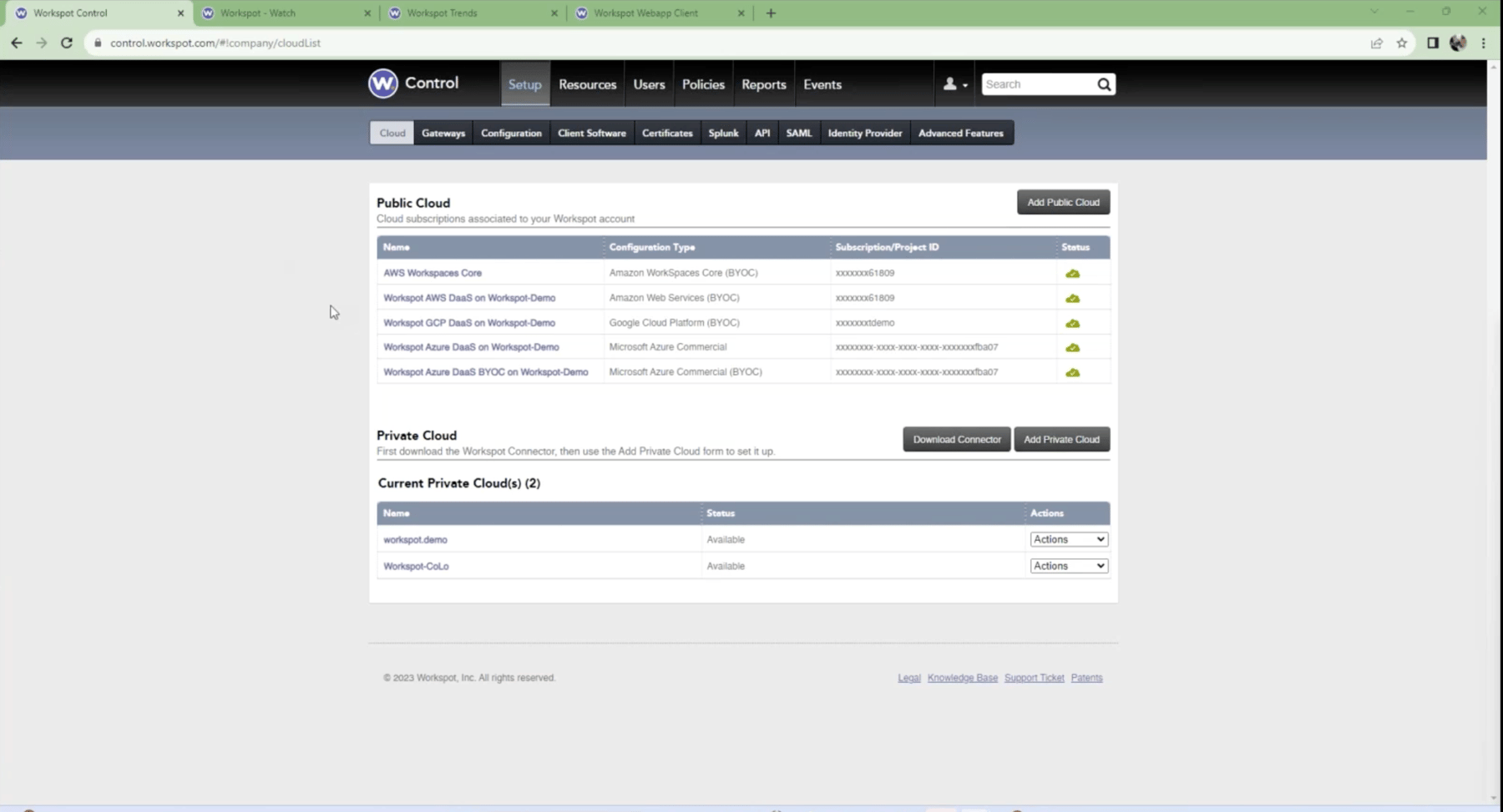Screen dimensions: 1503x812
Task: Select the Client Software sub-tab
Action: 592,133
